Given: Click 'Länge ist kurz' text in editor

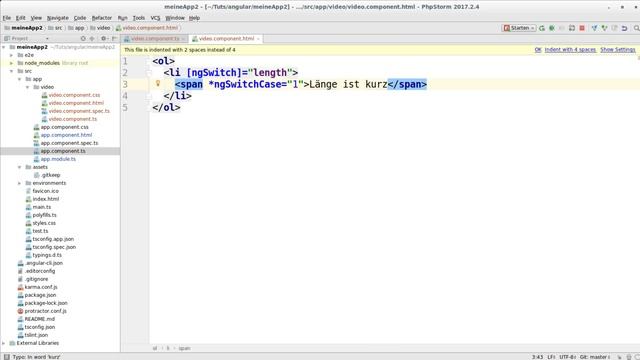Looking at the screenshot, I should pos(348,84).
